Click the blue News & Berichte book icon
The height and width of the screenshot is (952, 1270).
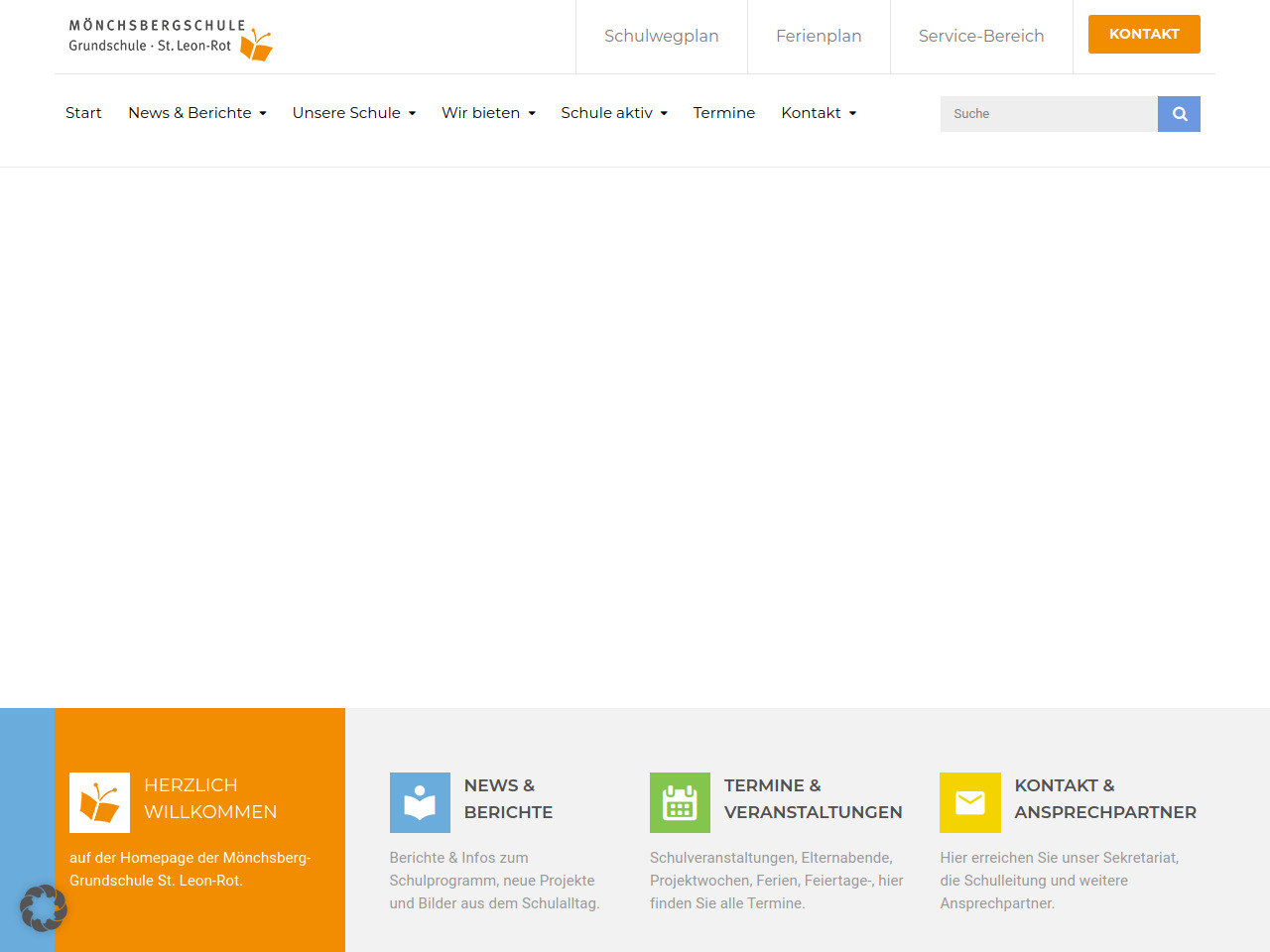pos(420,802)
